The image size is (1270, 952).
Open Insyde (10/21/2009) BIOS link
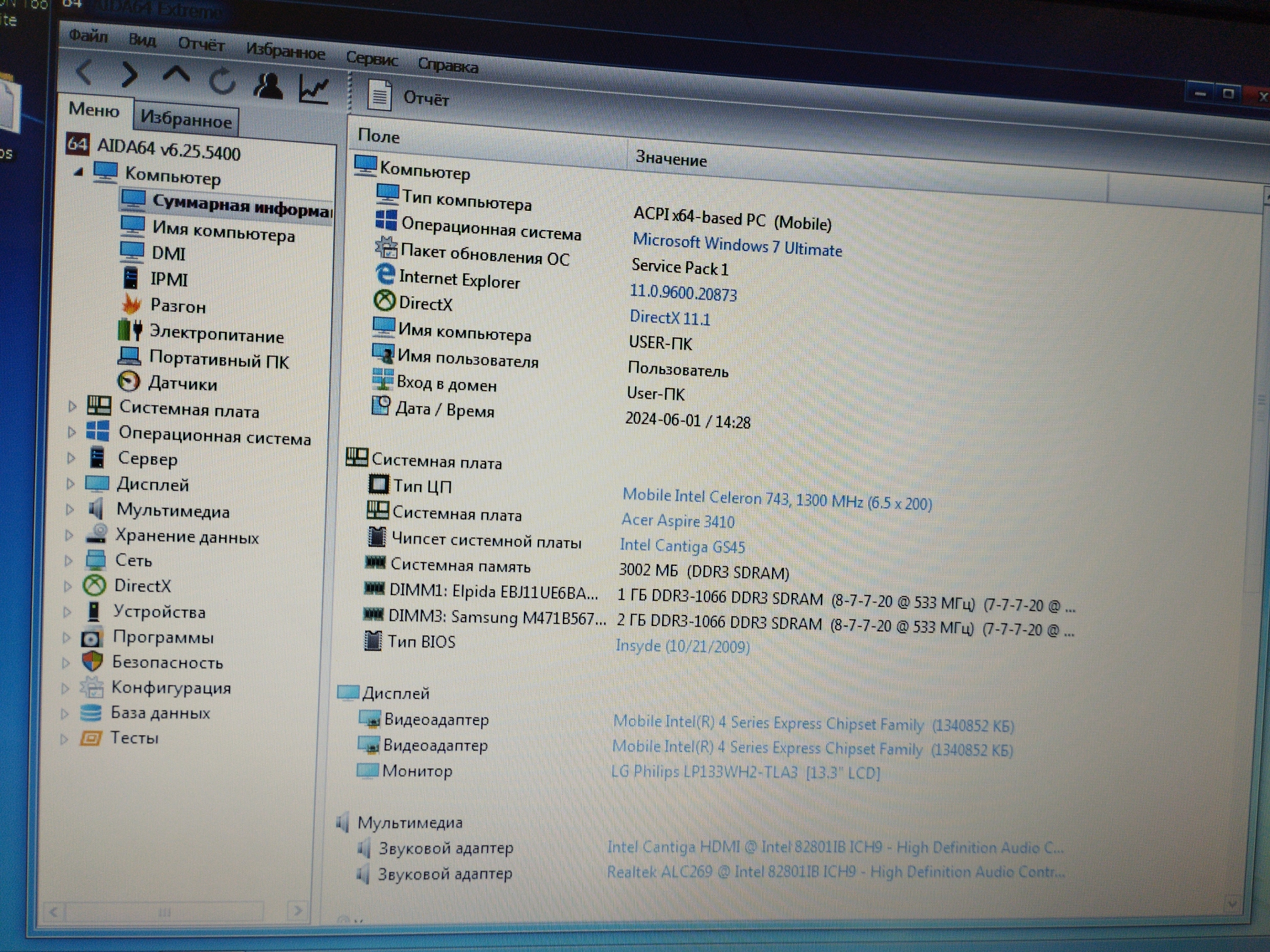tap(683, 646)
